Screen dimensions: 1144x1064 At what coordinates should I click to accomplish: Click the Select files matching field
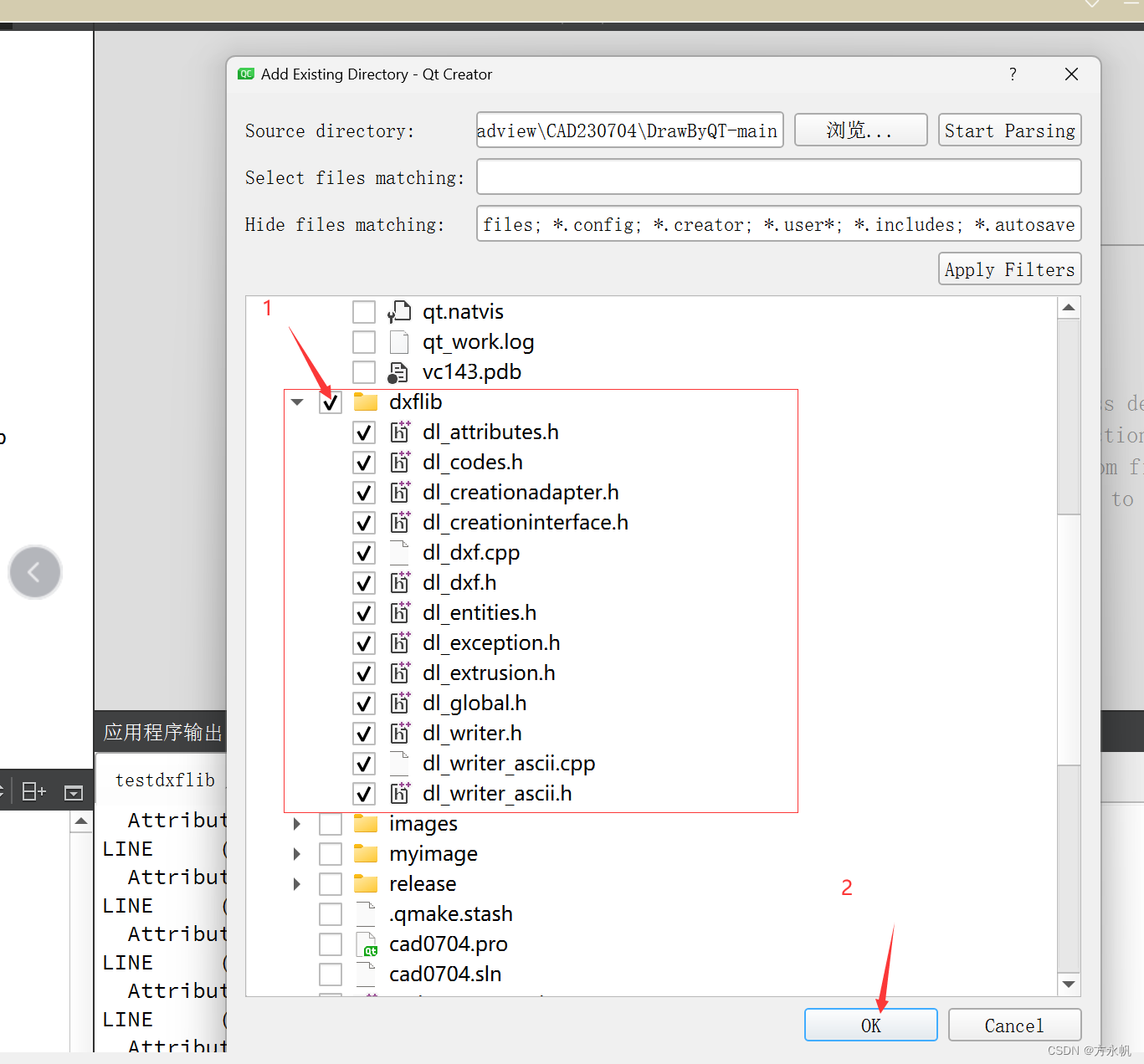(778, 177)
